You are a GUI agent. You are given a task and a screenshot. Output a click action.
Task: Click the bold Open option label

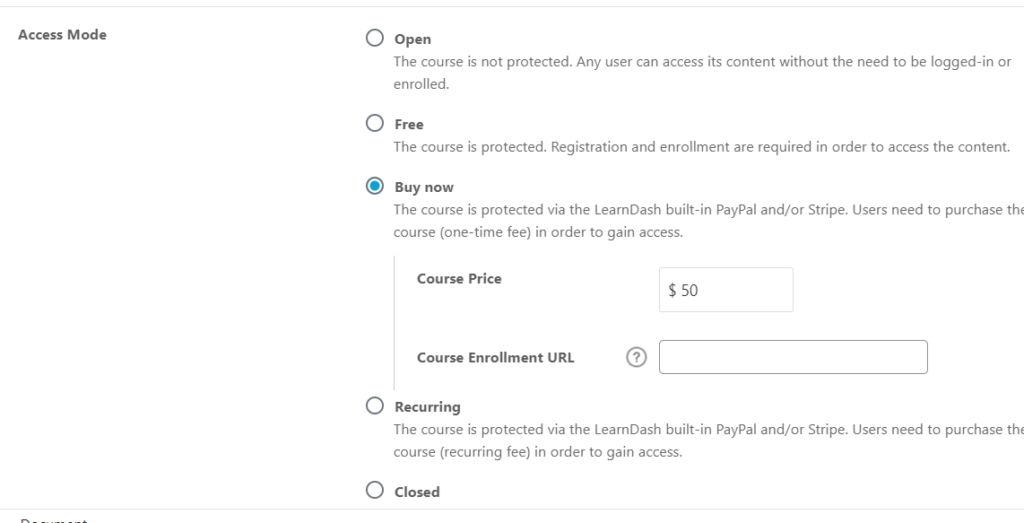point(413,39)
